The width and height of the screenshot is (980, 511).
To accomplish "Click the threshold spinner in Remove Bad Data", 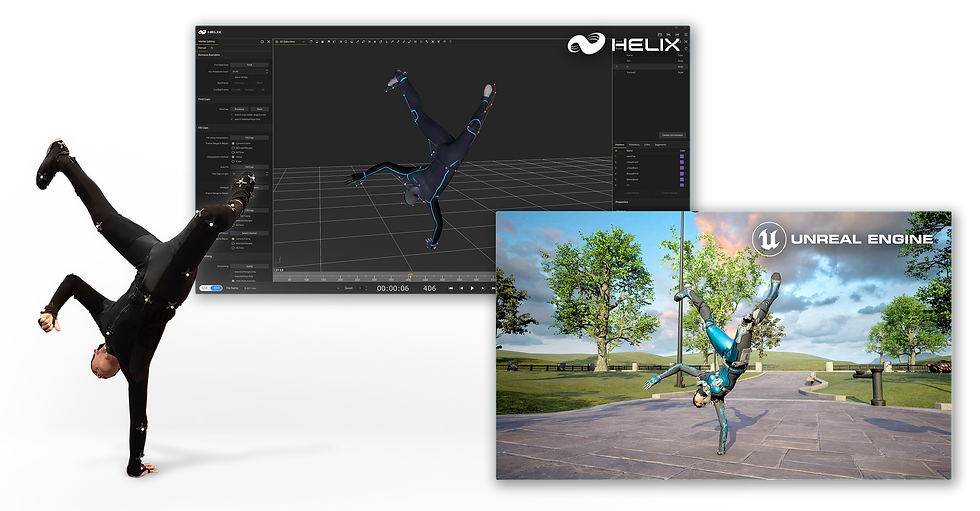I will coord(267,72).
